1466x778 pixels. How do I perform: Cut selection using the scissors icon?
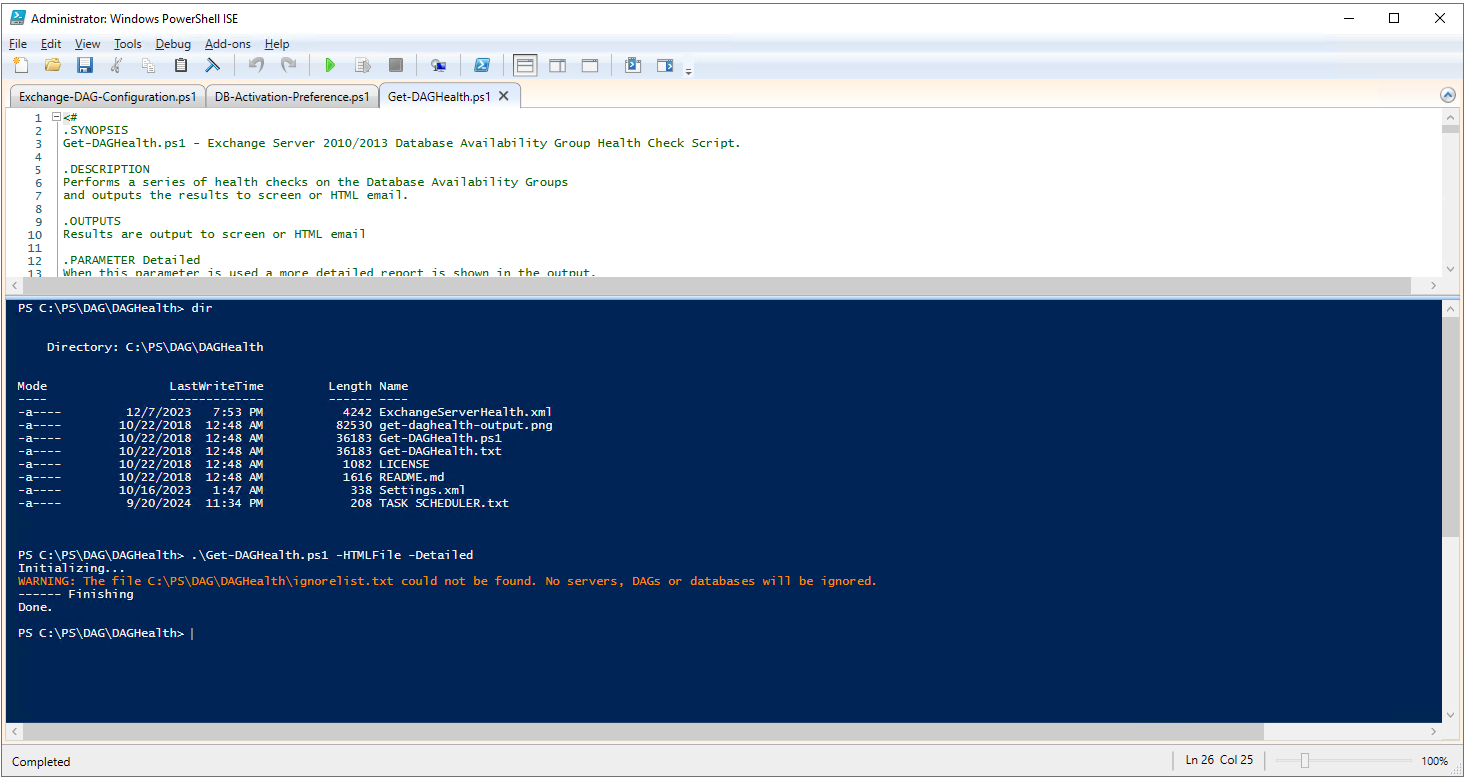pyautogui.click(x=117, y=65)
